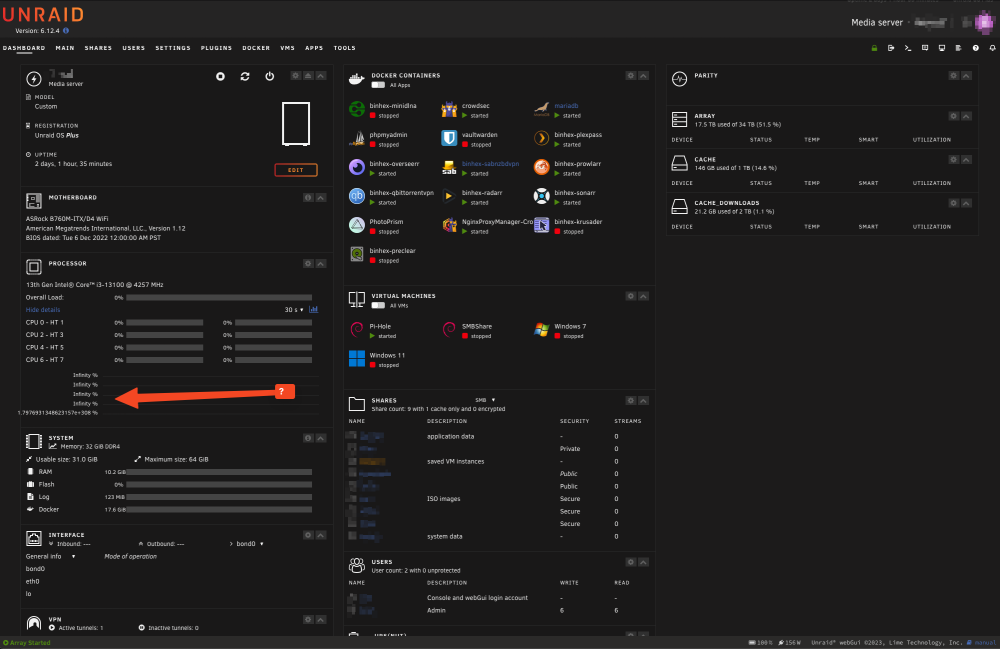Open the SMB dropdown in Shares
This screenshot has height=649, width=1000.
pos(485,400)
